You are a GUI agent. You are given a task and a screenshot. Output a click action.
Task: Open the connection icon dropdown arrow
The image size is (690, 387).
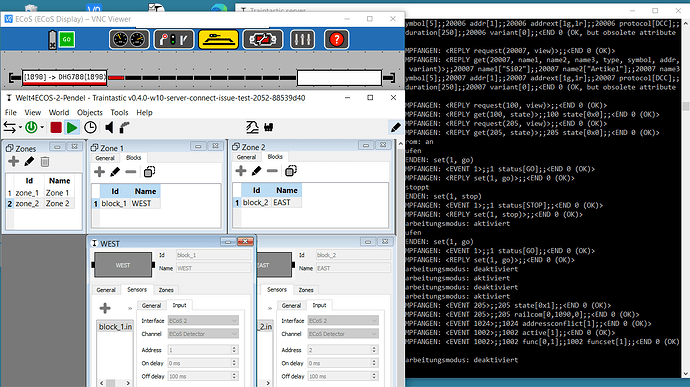pos(20,128)
